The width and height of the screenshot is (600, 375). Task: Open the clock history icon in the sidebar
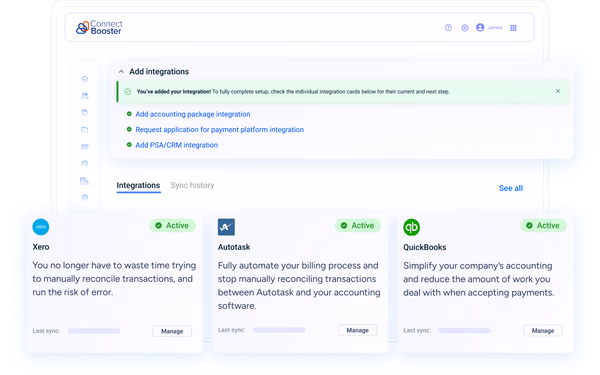85,163
